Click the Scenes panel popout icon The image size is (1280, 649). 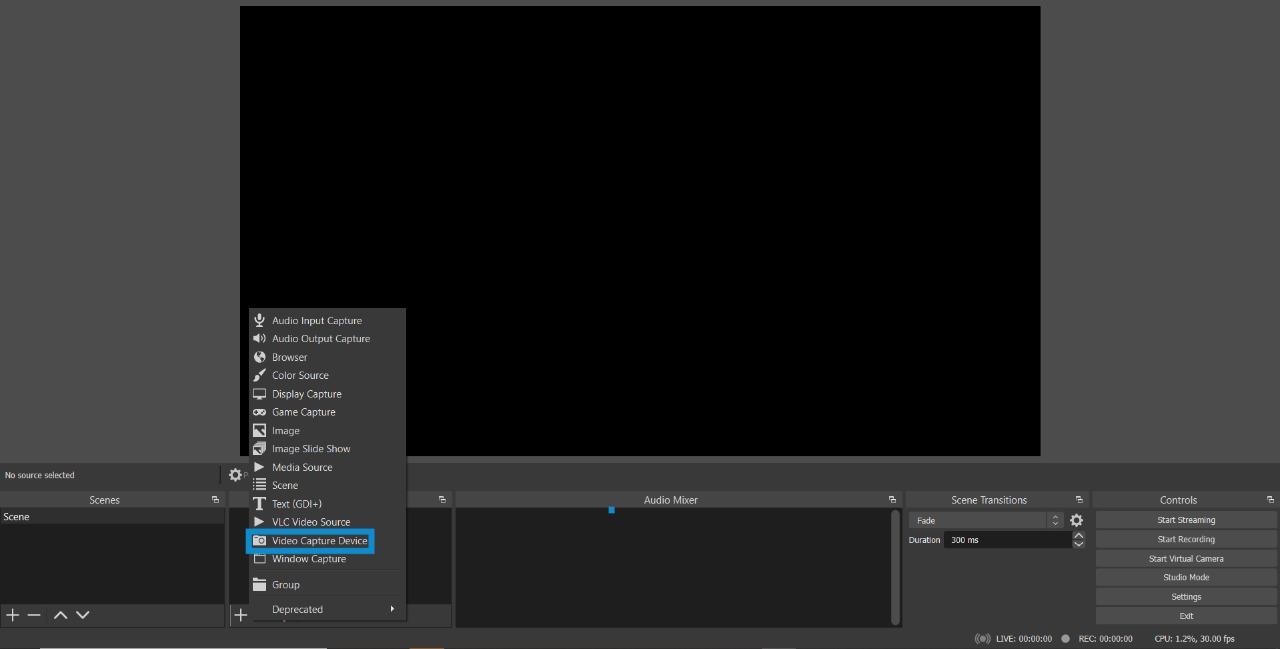(x=214, y=499)
